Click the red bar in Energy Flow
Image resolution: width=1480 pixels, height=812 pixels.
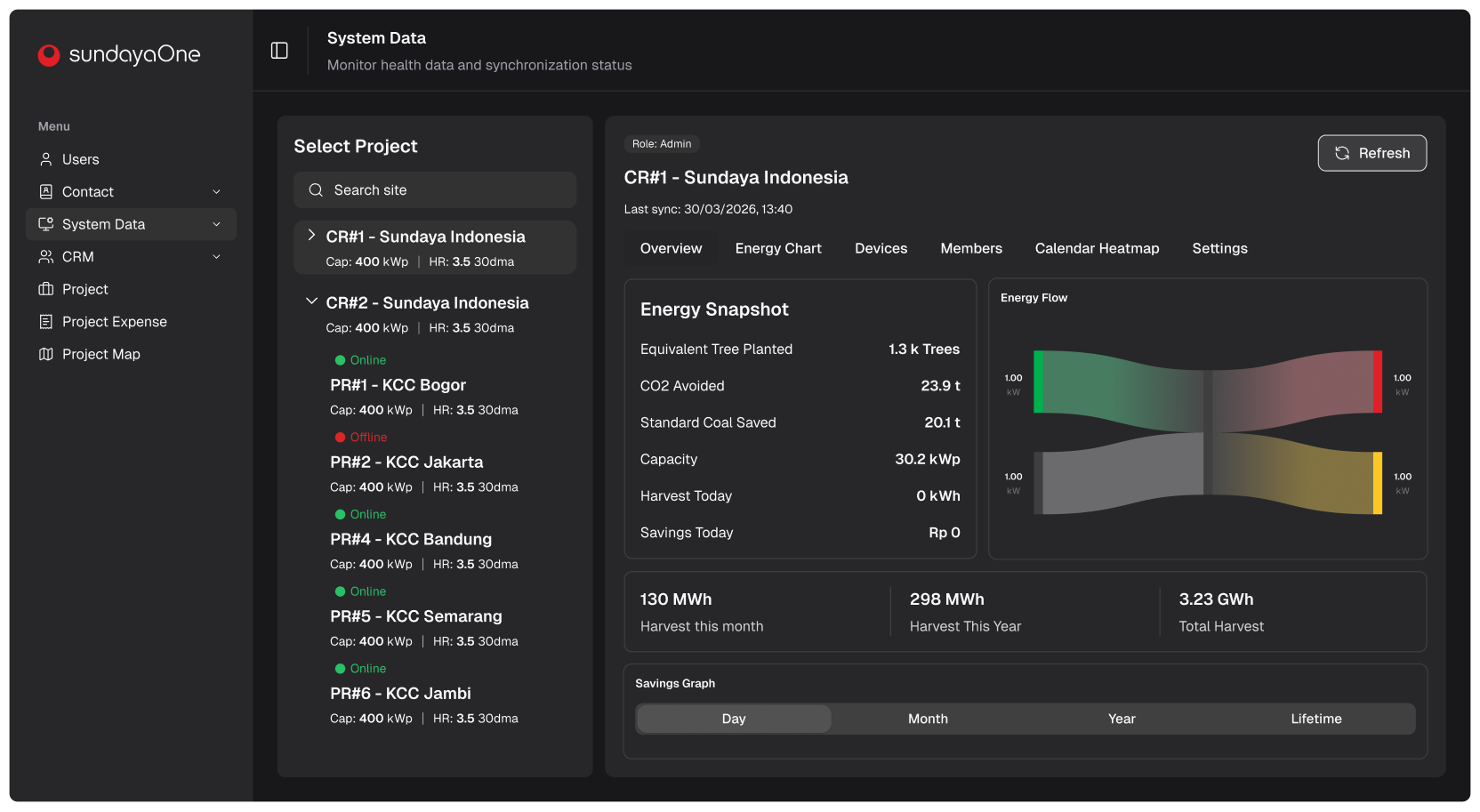point(1378,382)
